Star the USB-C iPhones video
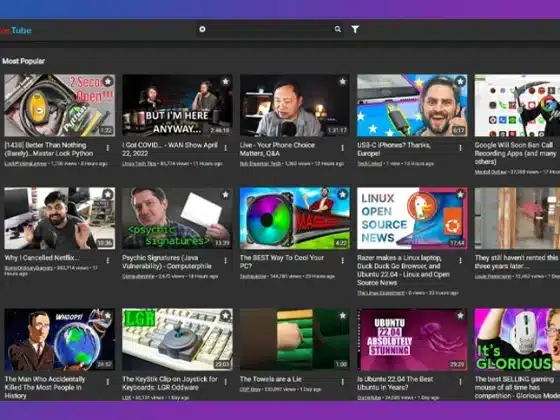The width and height of the screenshot is (560, 420). click(x=460, y=81)
